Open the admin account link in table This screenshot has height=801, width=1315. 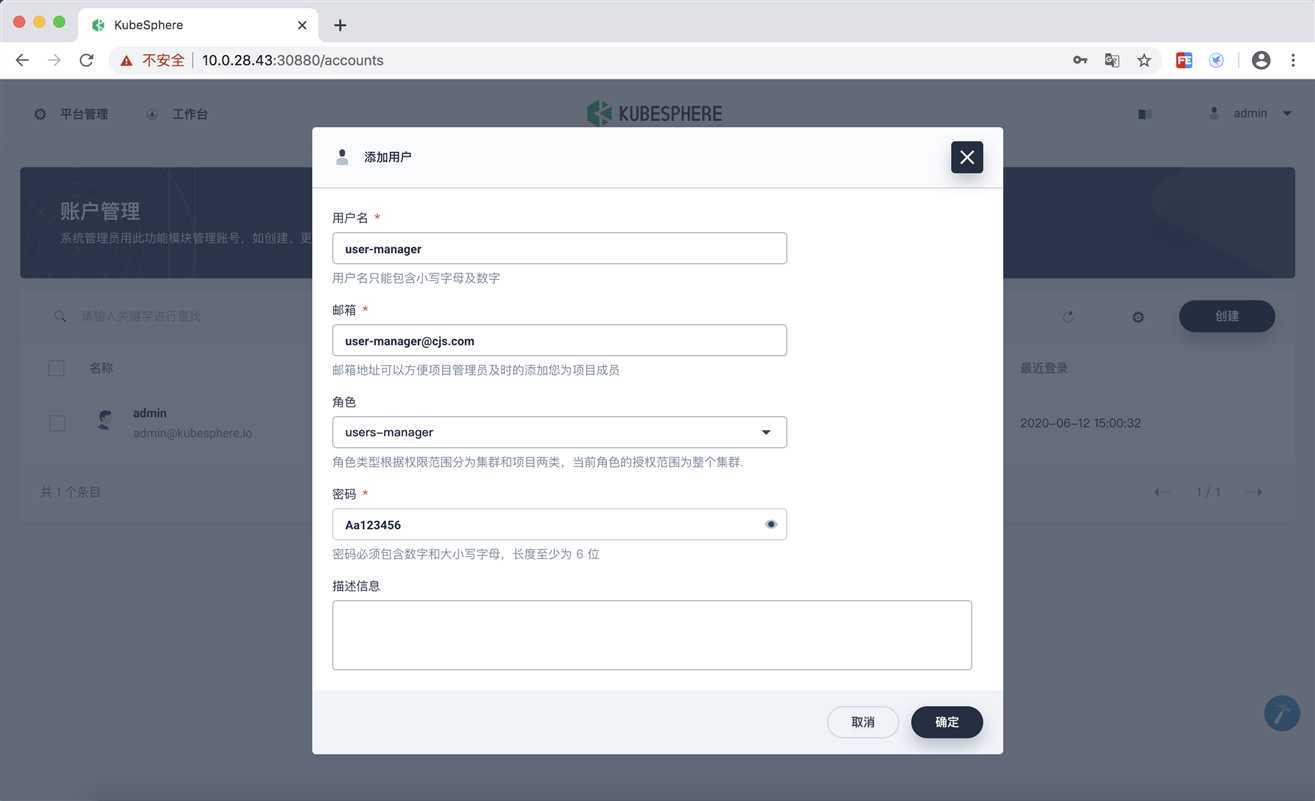[150, 413]
